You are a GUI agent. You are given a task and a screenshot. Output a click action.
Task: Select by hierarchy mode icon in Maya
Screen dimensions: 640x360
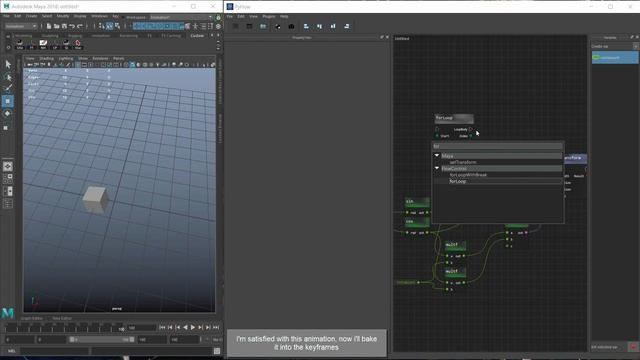pyautogui.click(x=102, y=26)
